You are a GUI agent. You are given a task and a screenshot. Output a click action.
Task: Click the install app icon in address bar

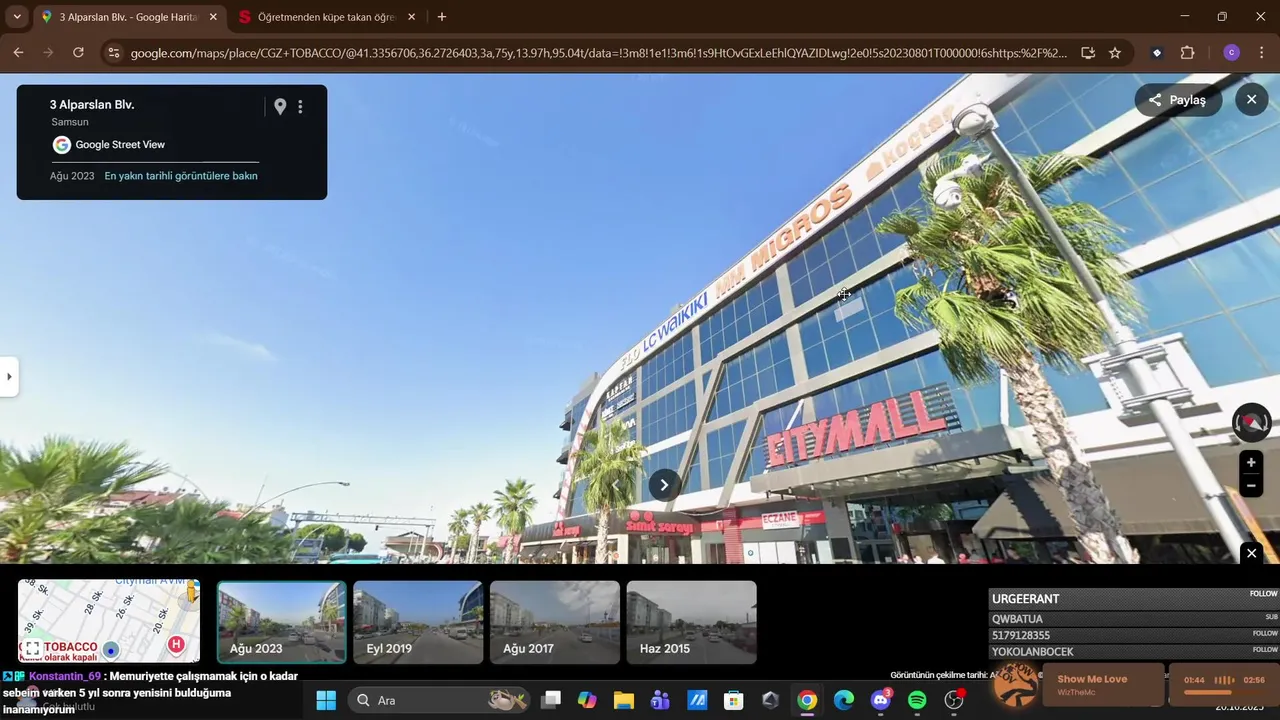pos(1088,53)
